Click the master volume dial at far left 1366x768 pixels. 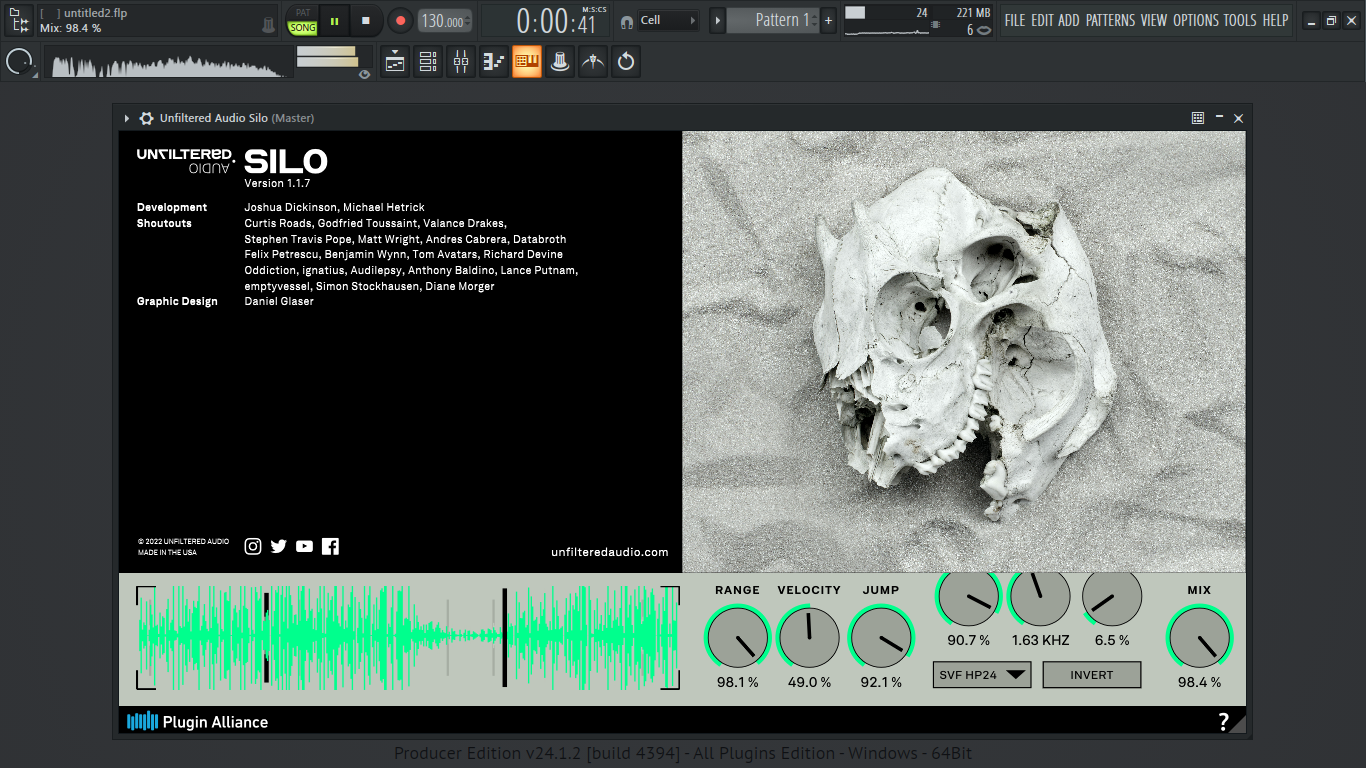(x=19, y=62)
